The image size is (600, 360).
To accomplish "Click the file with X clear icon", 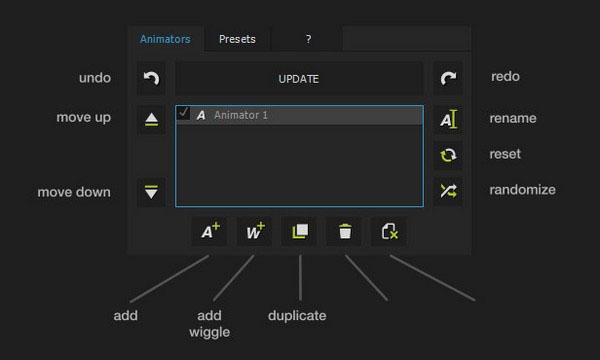I will pyautogui.click(x=389, y=231).
